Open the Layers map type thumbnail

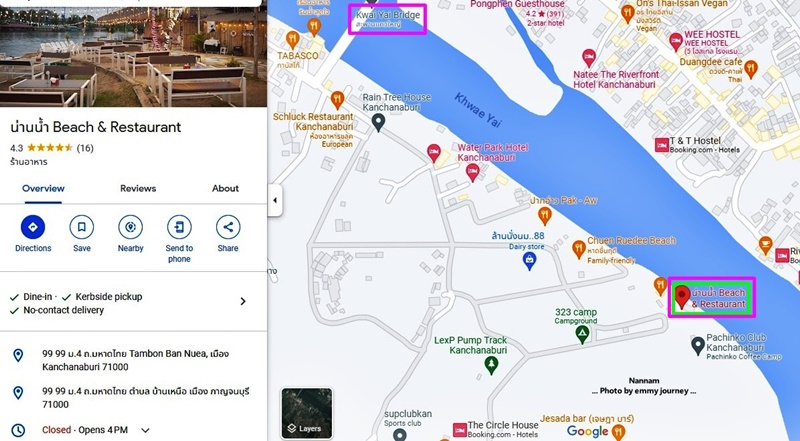[x=307, y=413]
